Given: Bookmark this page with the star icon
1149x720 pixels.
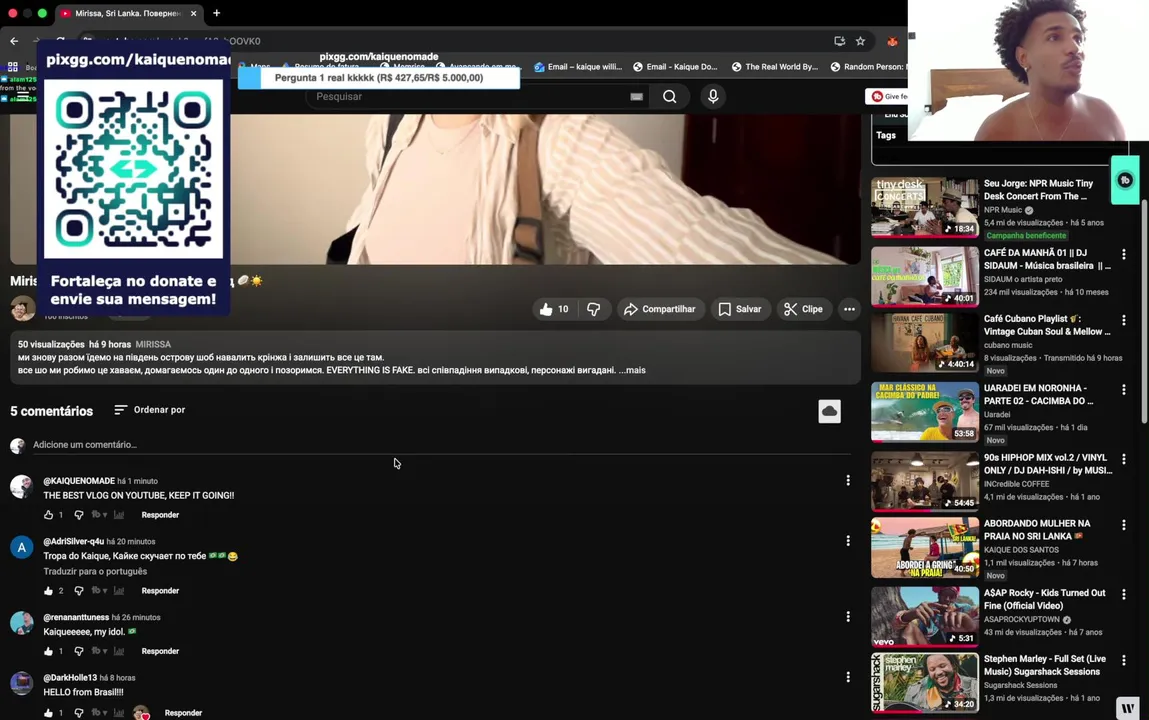Looking at the screenshot, I should click(860, 41).
